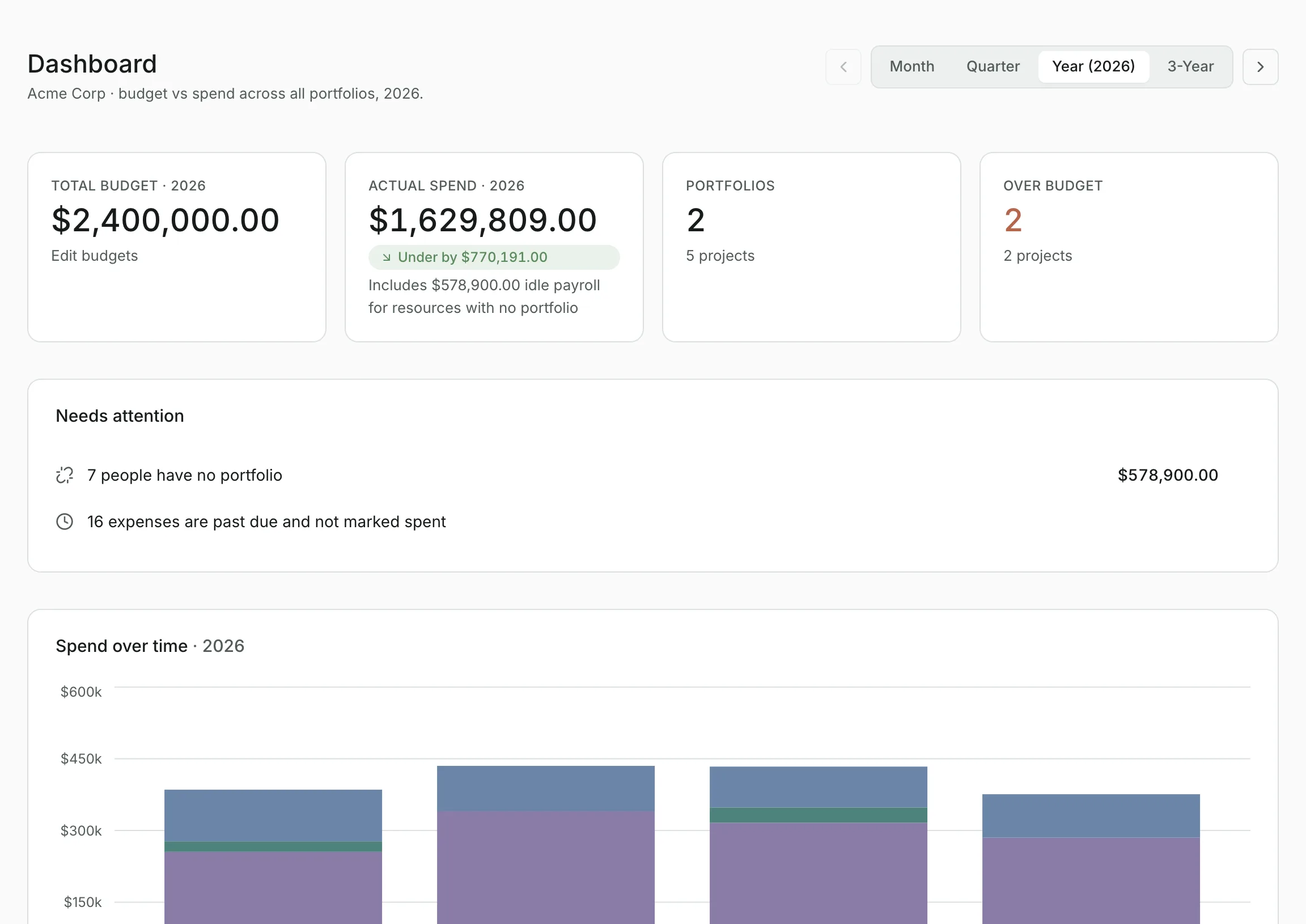Click the broken-link icon beside 7 people row
The image size is (1306, 924).
(x=65, y=475)
